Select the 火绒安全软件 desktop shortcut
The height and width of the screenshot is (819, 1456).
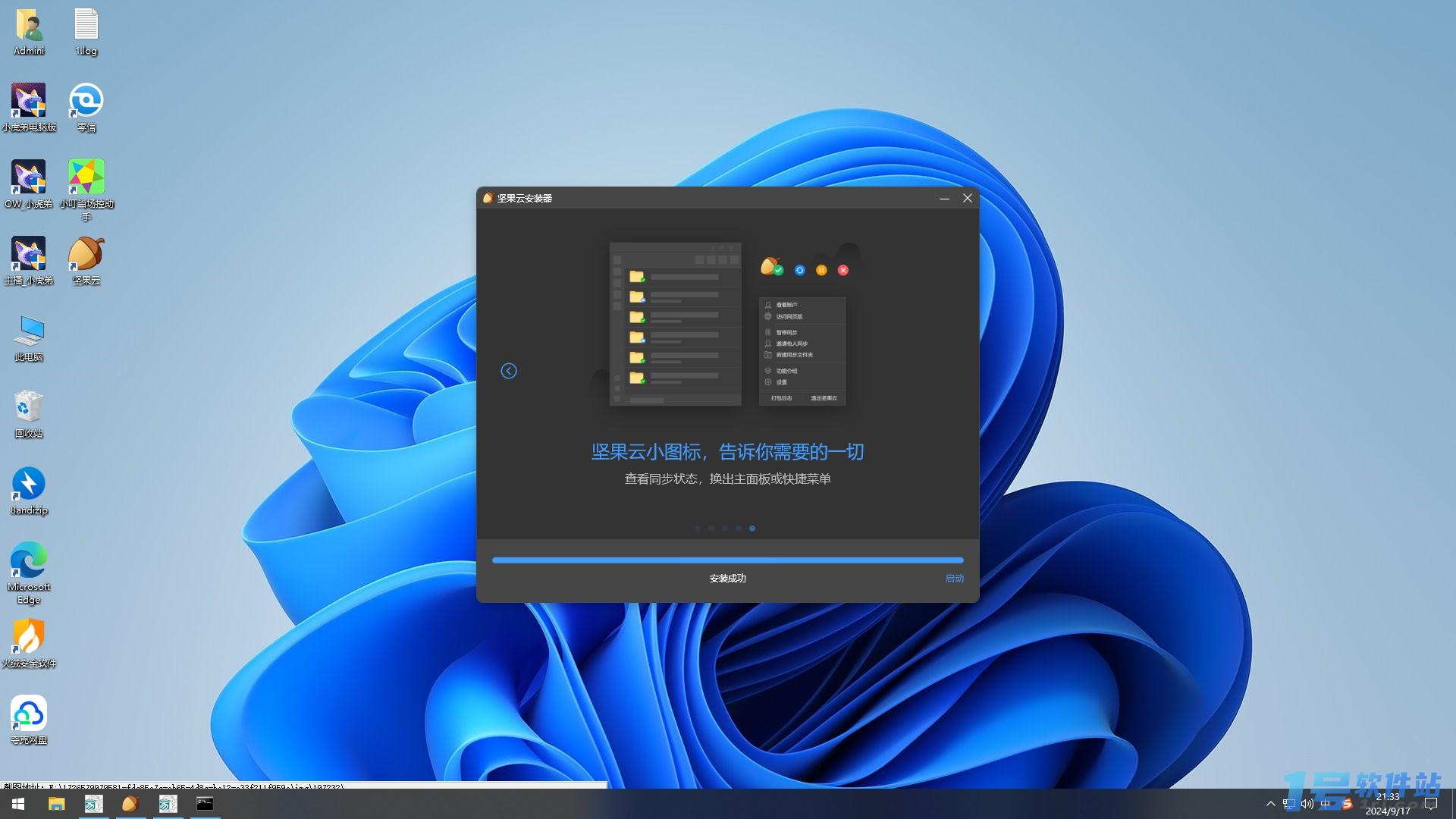(29, 644)
